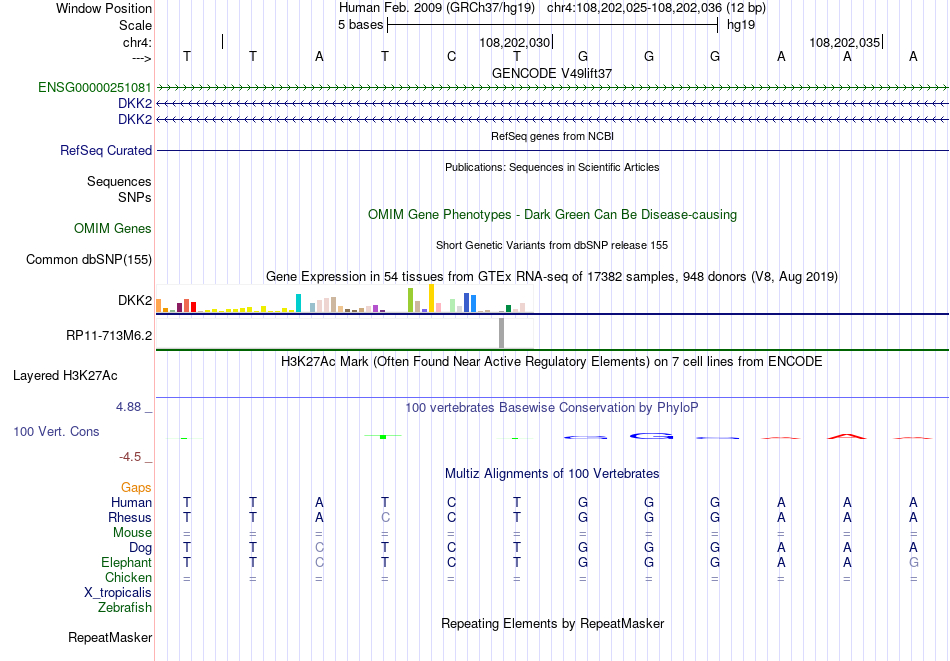The image size is (950, 661).
Task: Select the RefSeq Curated label
Action: click(x=106, y=150)
